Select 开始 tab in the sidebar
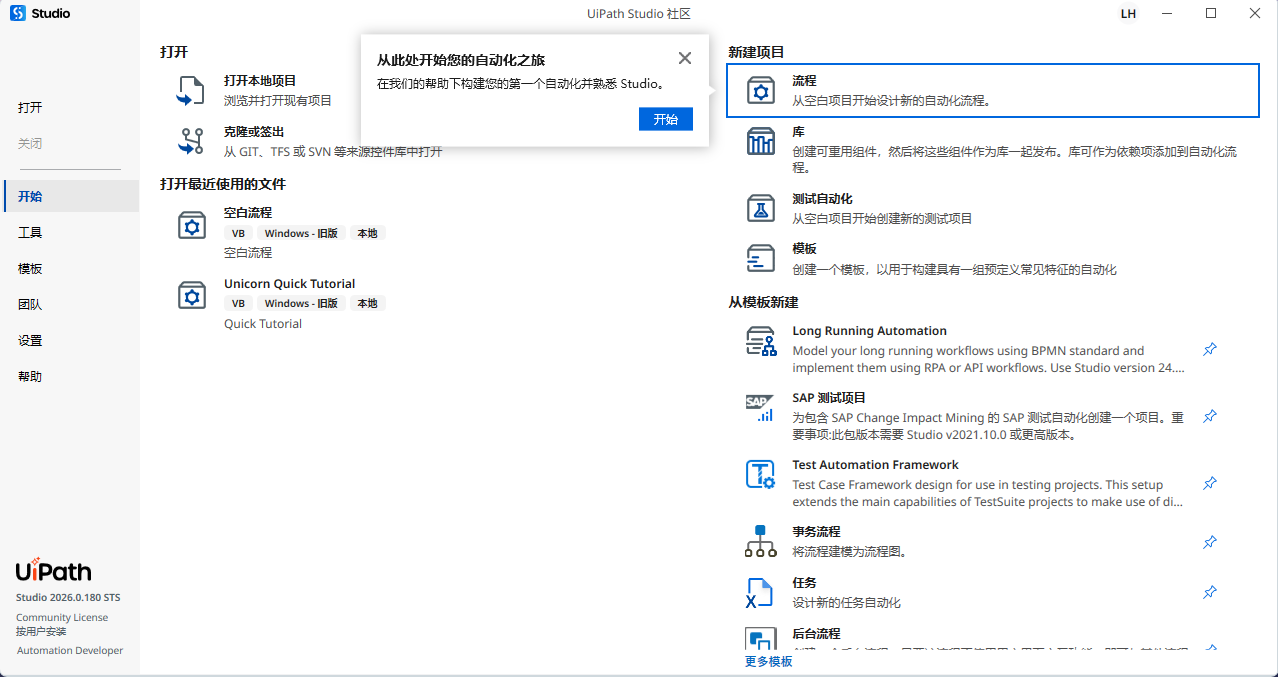The width and height of the screenshot is (1278, 677). pyautogui.click(x=70, y=196)
